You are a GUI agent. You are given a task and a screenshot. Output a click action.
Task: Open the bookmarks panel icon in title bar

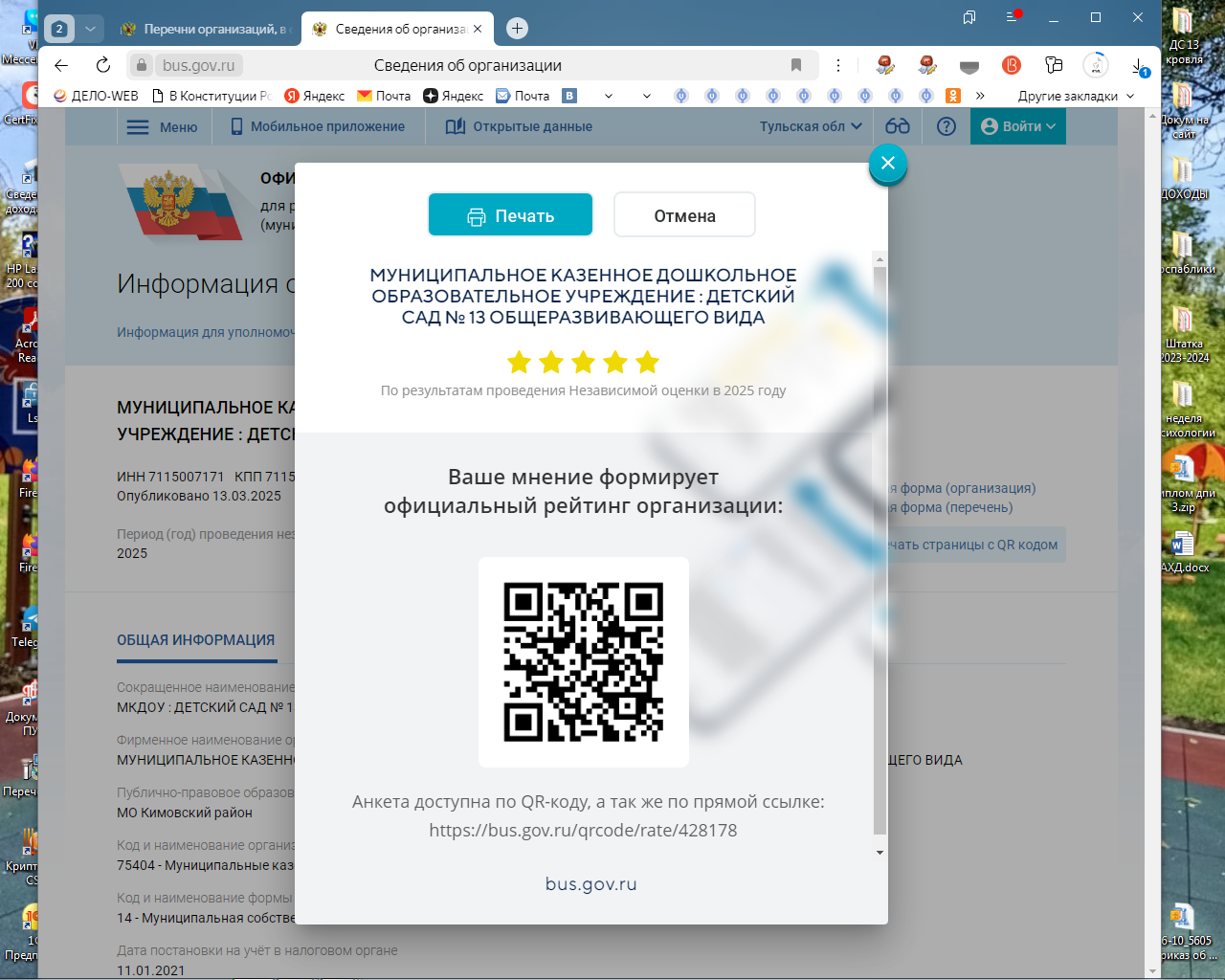(x=969, y=17)
